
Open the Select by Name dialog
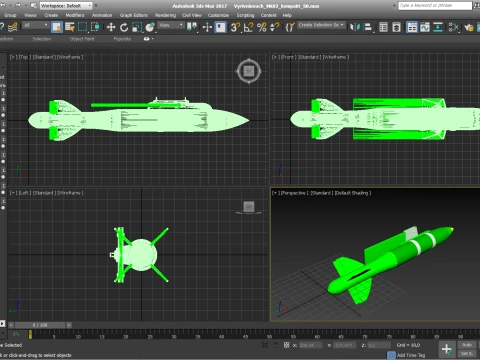pyautogui.click(x=70, y=27)
